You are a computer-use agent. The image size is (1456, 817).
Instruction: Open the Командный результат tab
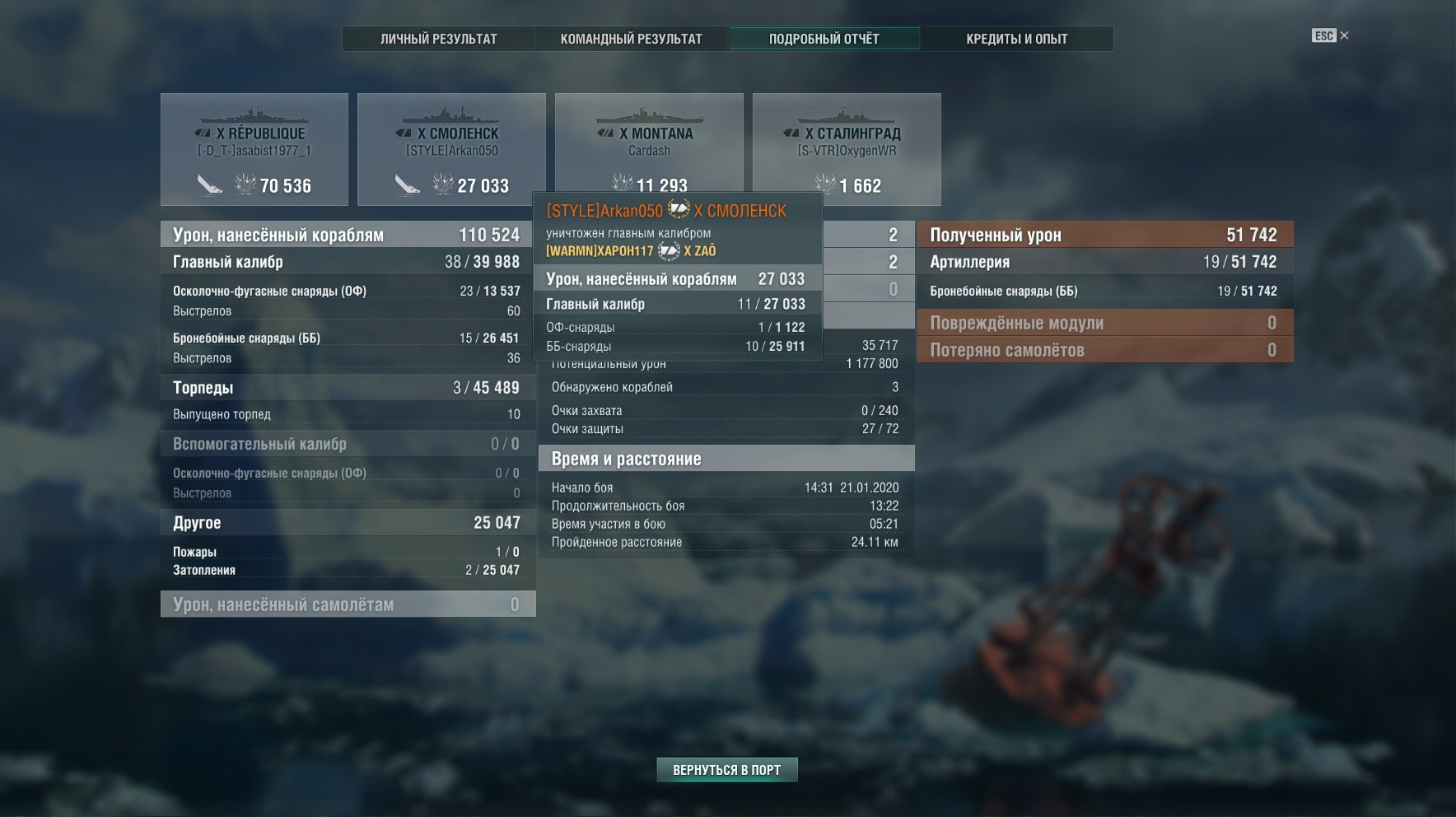(632, 39)
